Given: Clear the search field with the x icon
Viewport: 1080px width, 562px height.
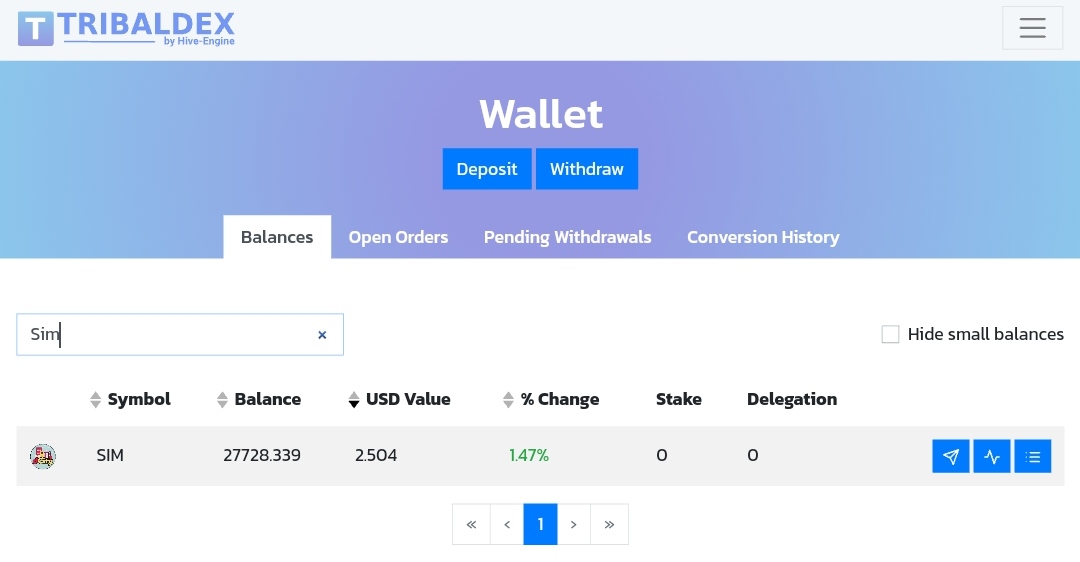Looking at the screenshot, I should (322, 335).
